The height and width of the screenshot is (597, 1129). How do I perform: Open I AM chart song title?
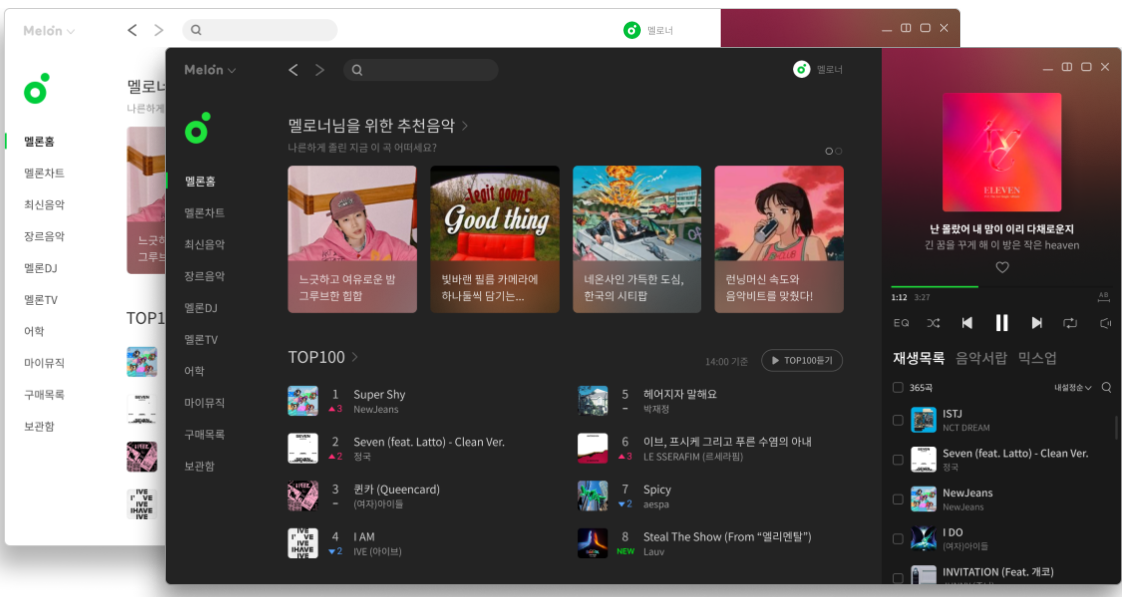[364, 537]
